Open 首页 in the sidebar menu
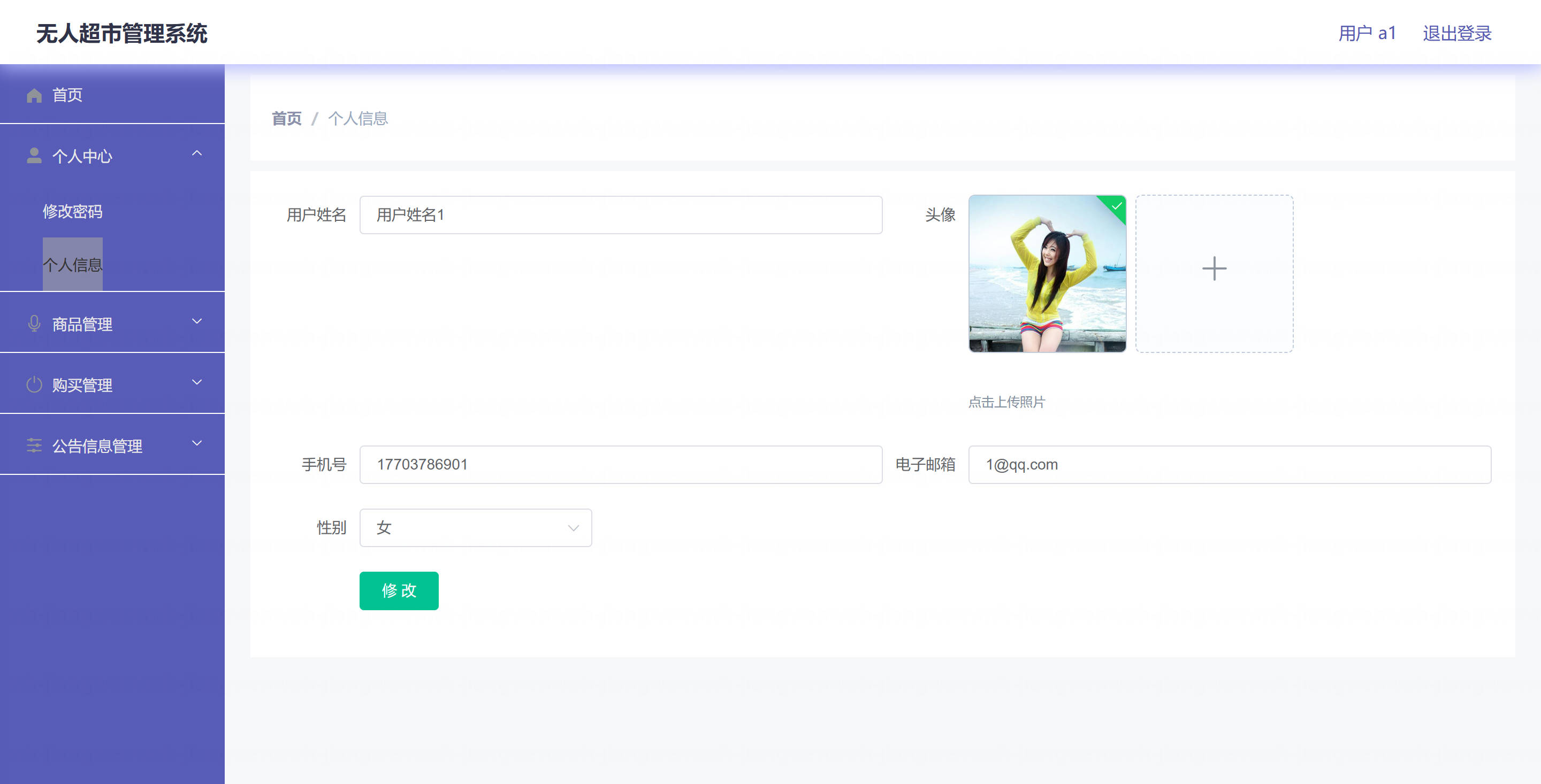1541x784 pixels. point(112,95)
